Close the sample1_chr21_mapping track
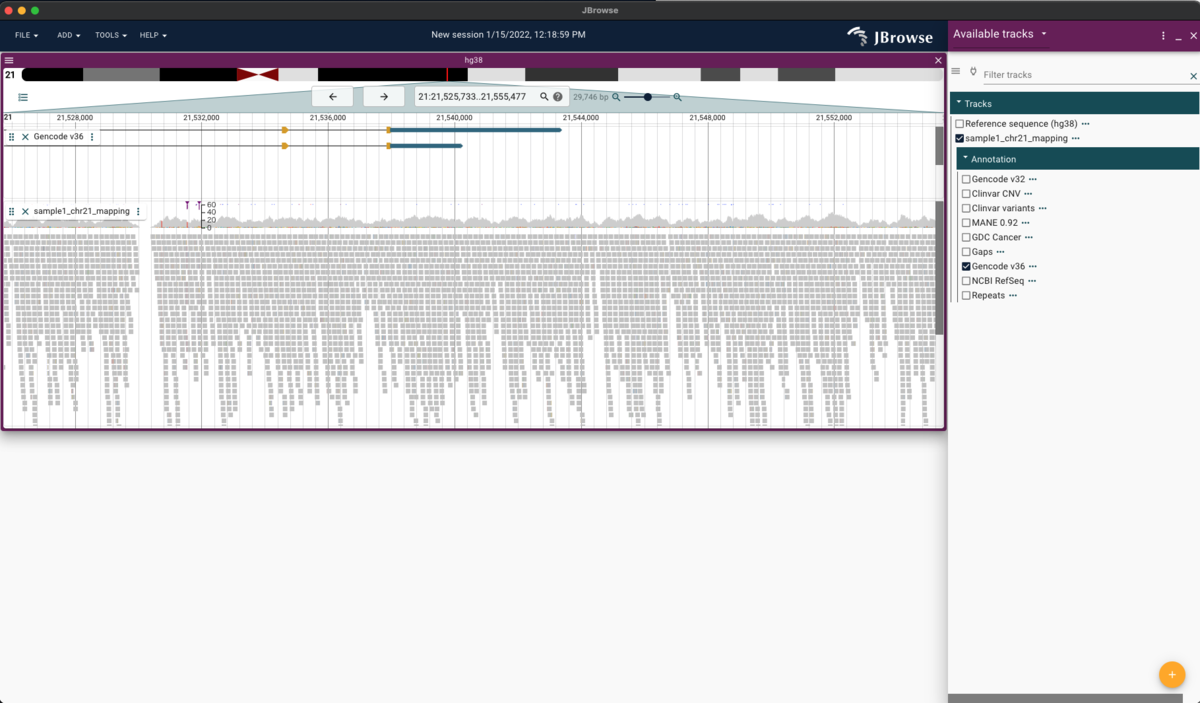The image size is (1200, 703). point(25,212)
